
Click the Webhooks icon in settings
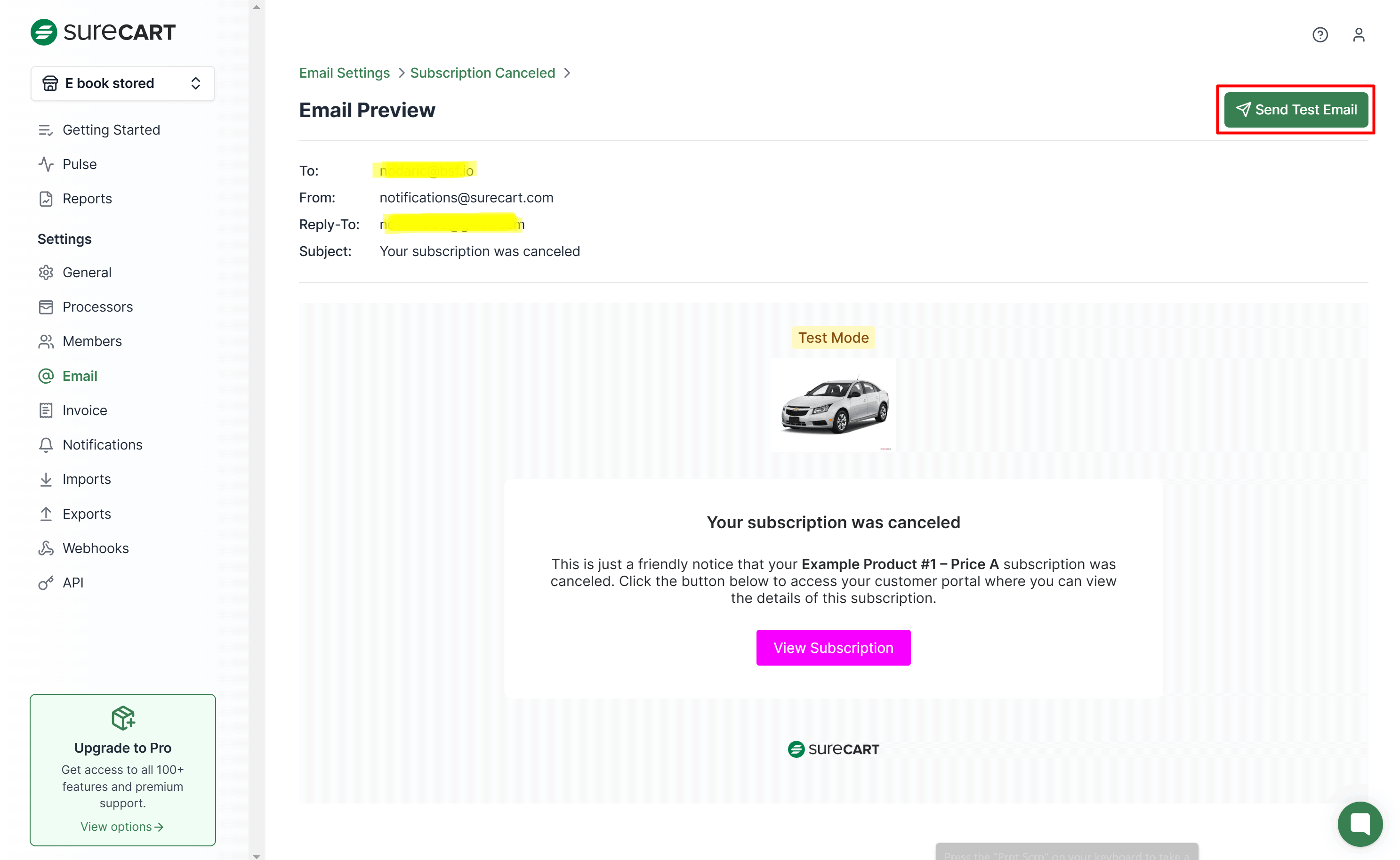point(46,548)
